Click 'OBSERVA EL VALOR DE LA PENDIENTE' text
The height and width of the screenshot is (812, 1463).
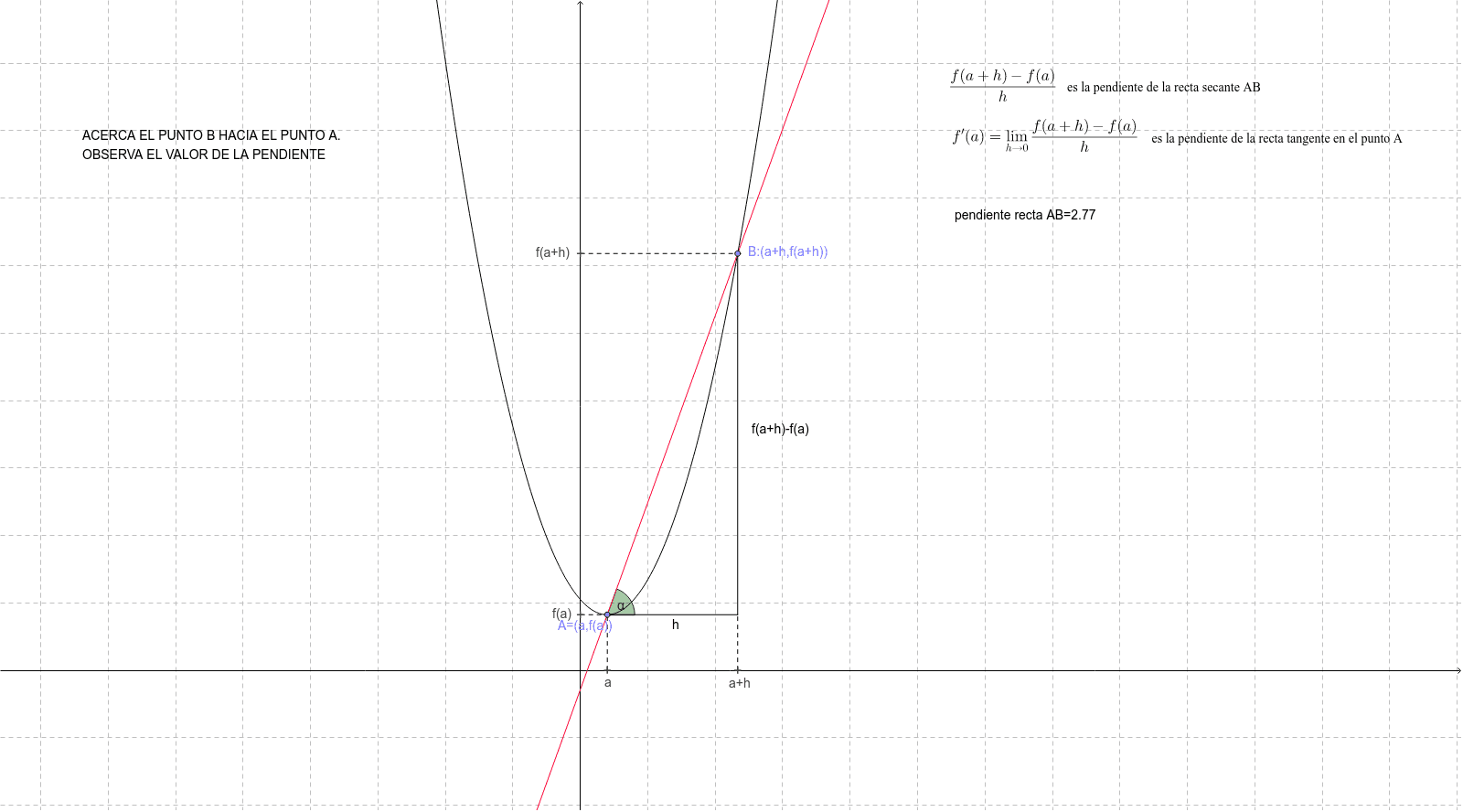(204, 155)
